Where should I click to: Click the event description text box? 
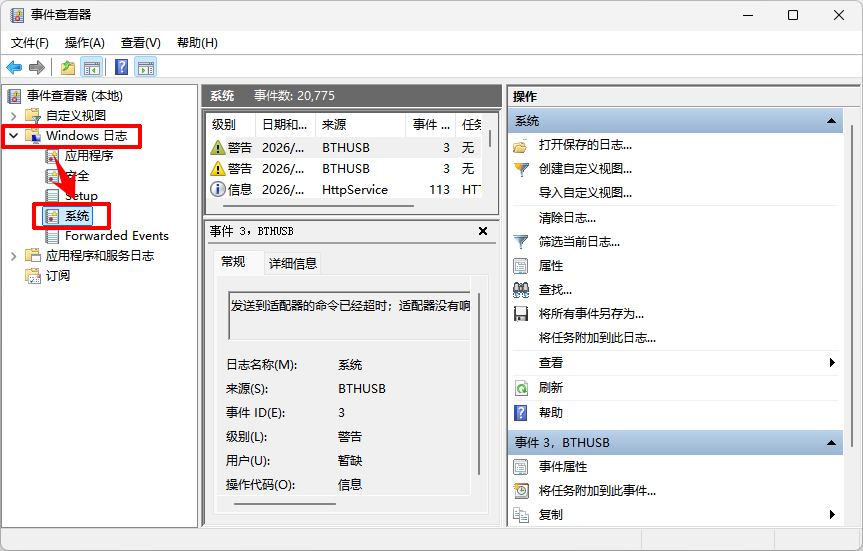[x=349, y=316]
